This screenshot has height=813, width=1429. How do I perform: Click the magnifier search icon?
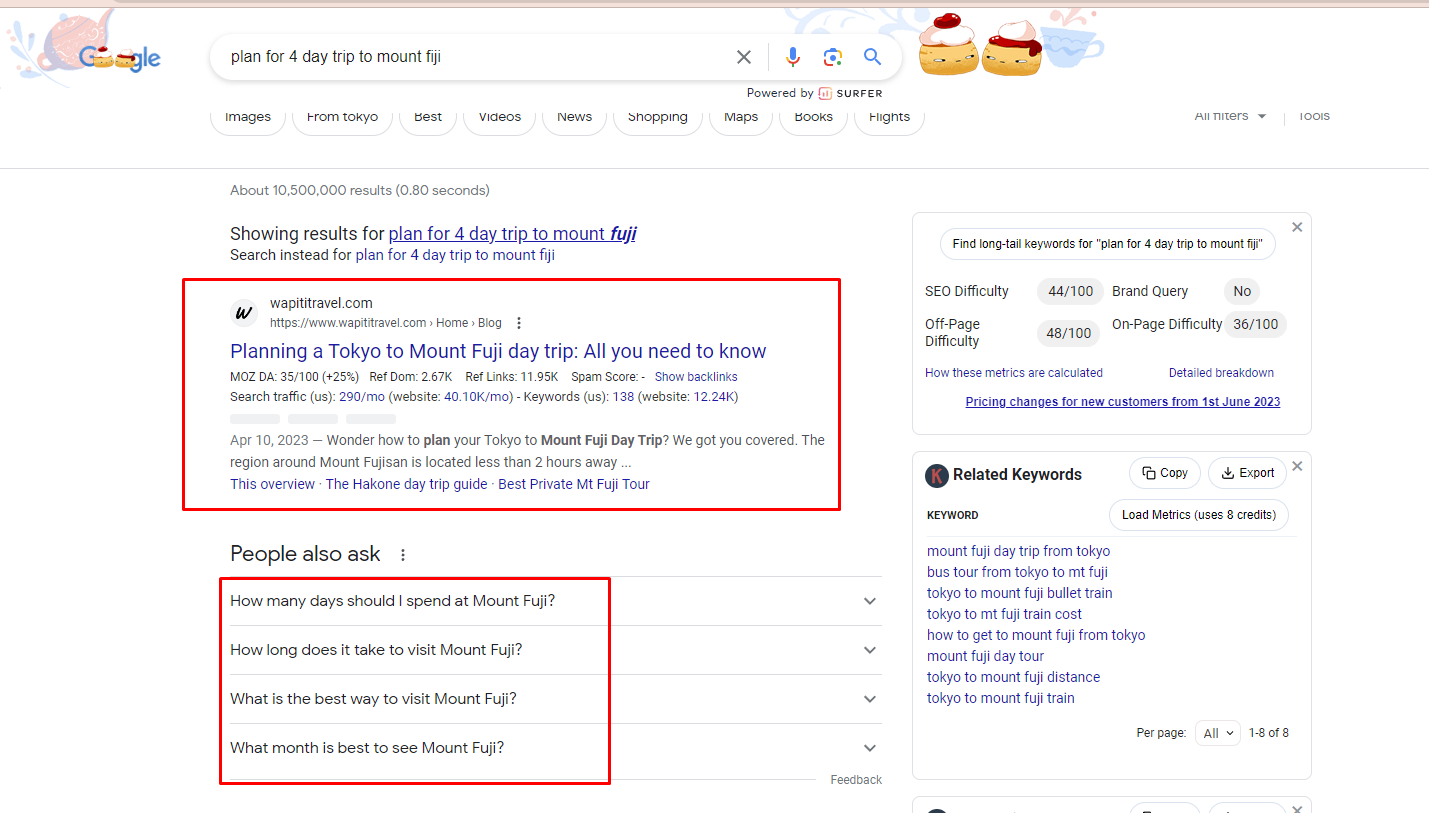[873, 57]
